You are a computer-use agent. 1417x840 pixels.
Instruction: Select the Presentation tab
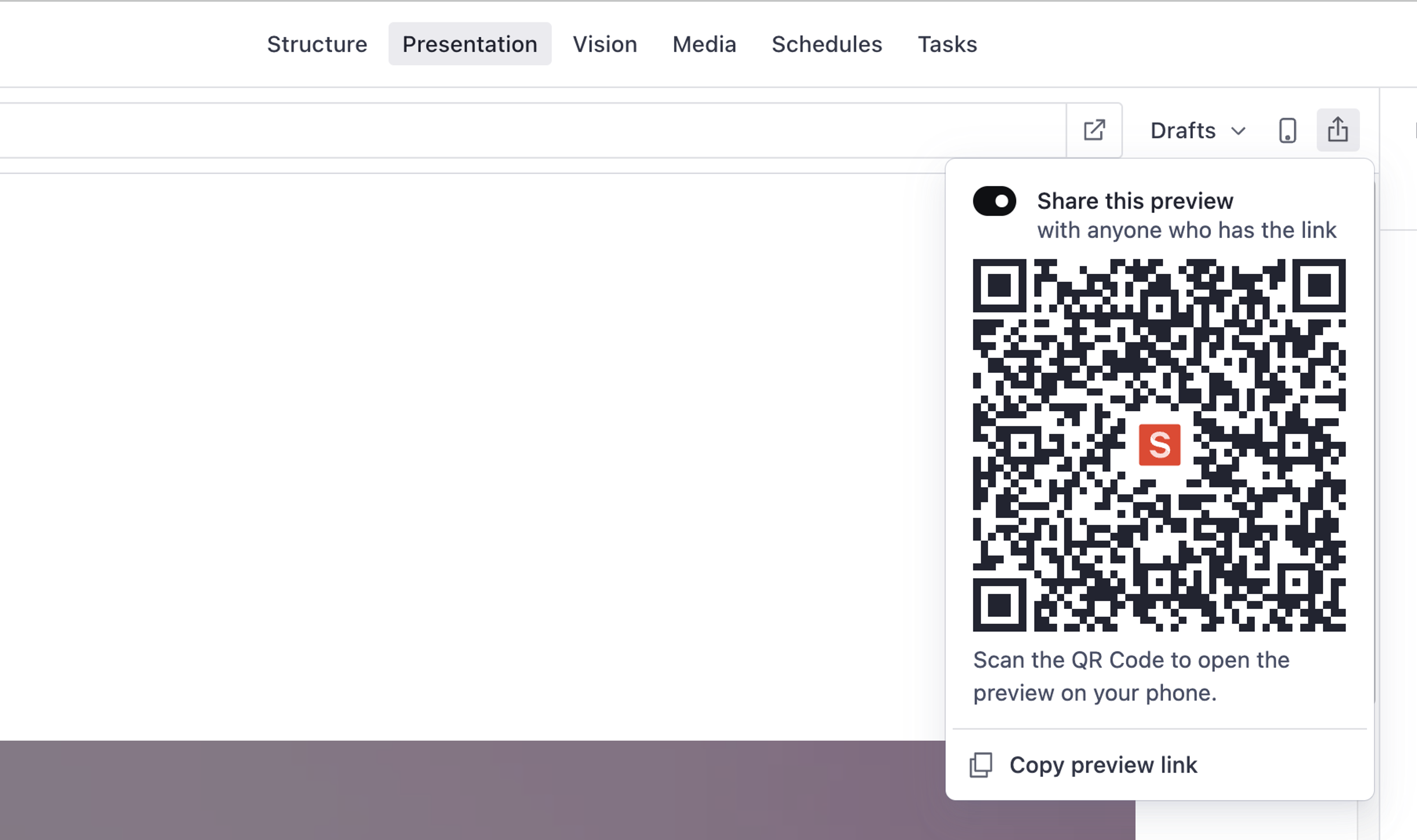coord(469,44)
